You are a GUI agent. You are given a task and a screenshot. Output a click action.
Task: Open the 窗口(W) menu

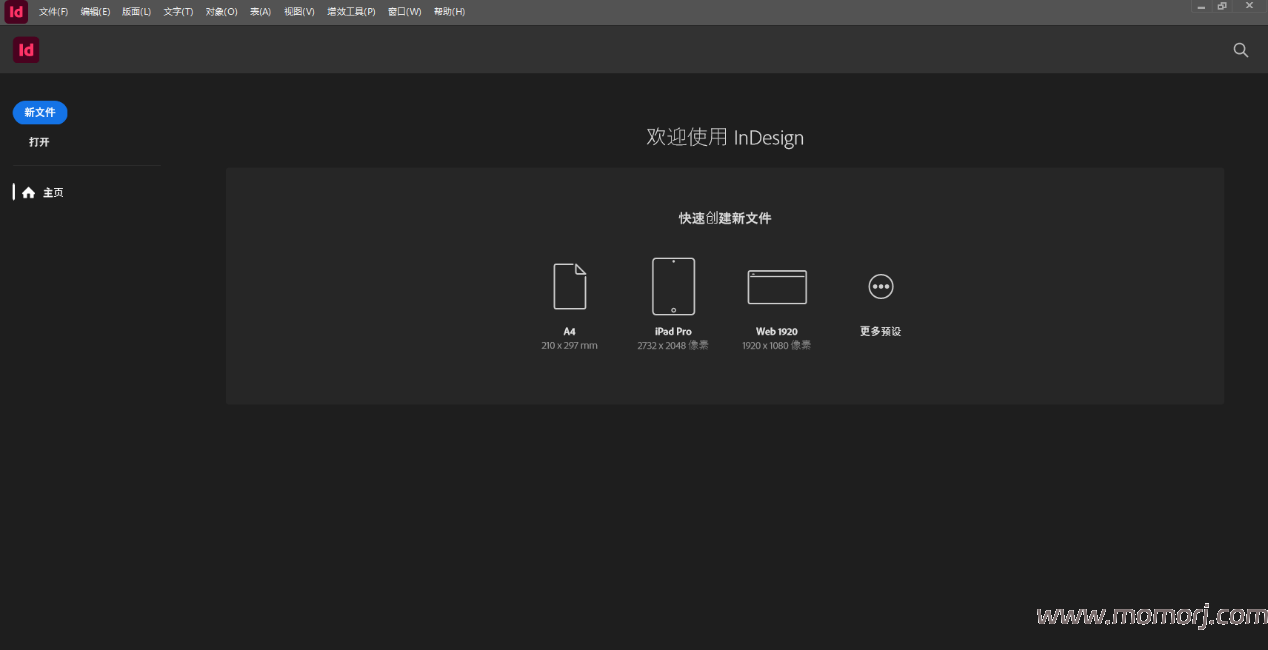(x=404, y=12)
